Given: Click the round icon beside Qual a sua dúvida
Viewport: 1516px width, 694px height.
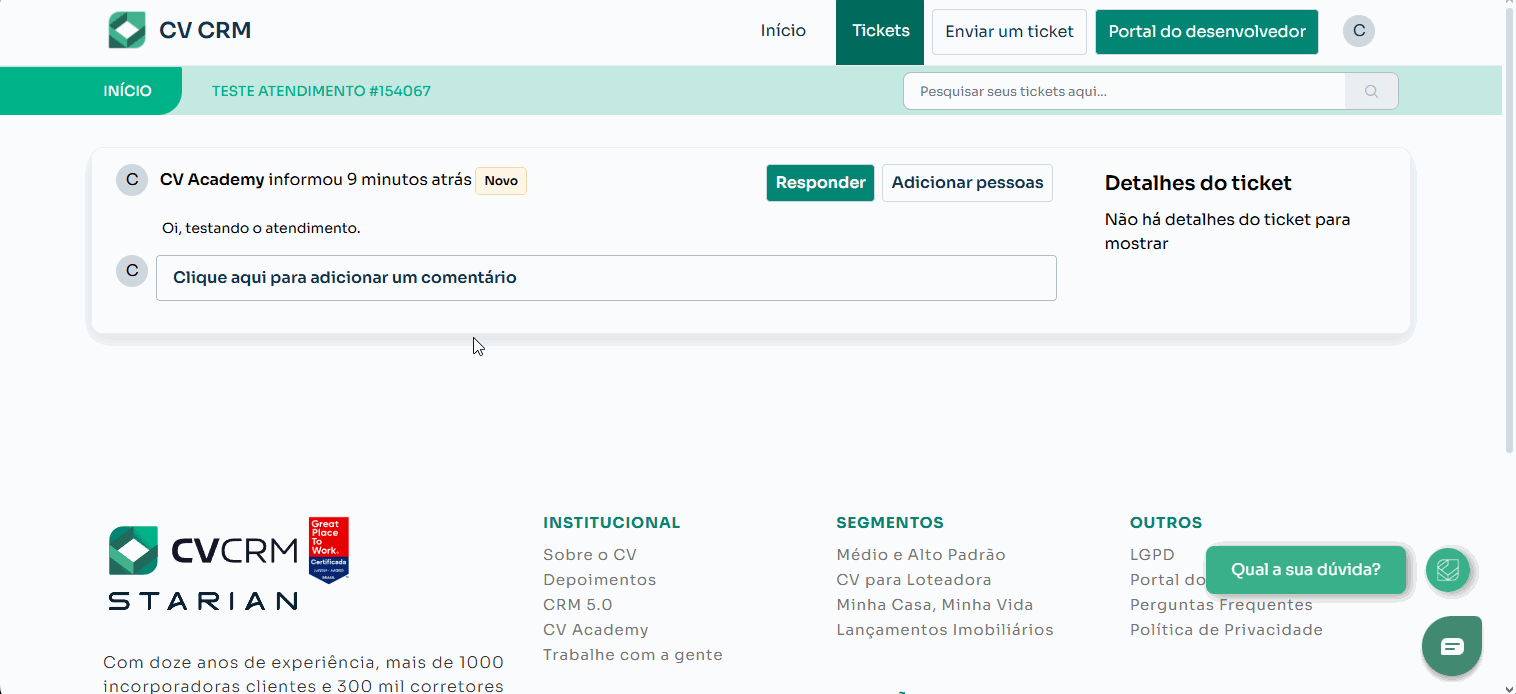Looking at the screenshot, I should pos(1448,570).
